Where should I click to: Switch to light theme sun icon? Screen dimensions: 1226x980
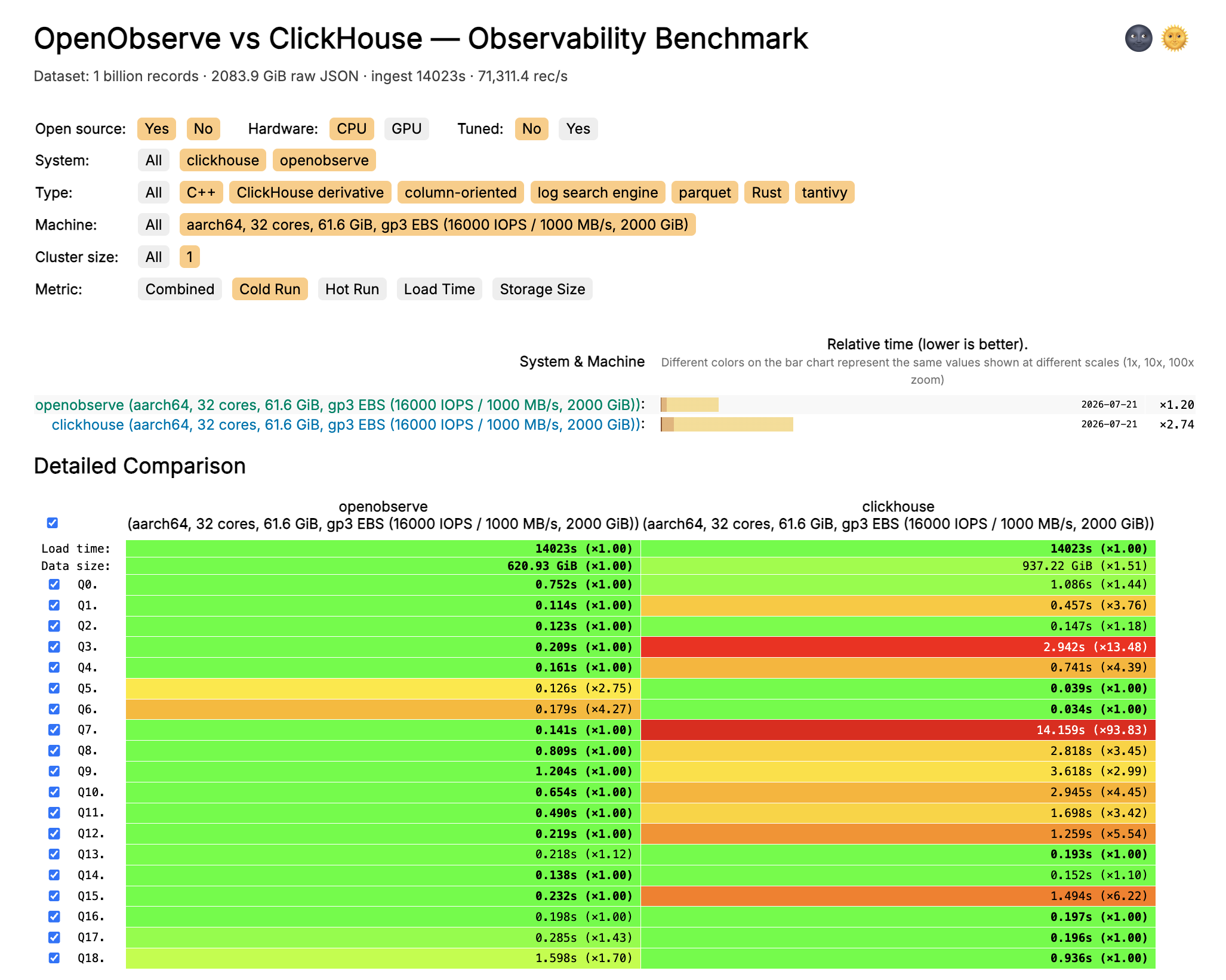coord(1175,39)
